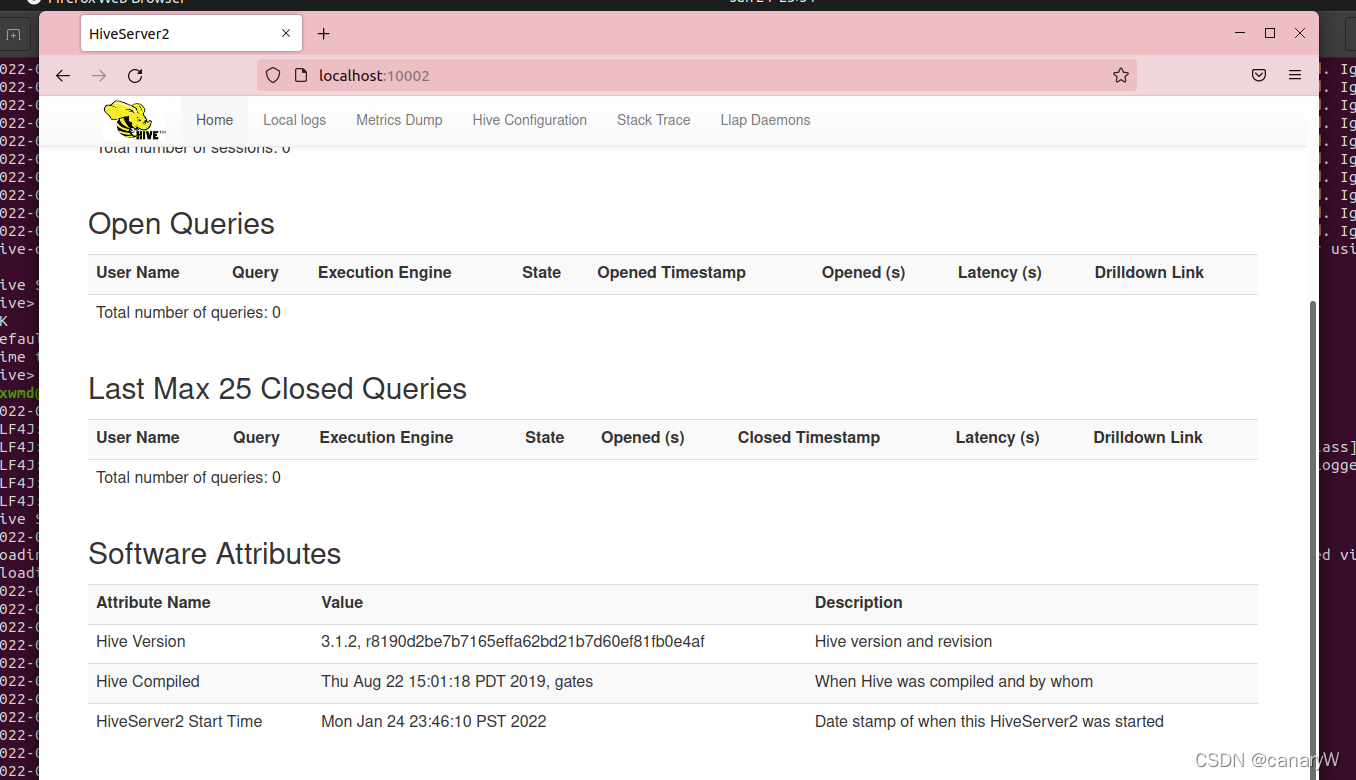Screen dimensions: 1356x780
Task: Click the 3.1.2 revision hash value
Action: [513, 642]
